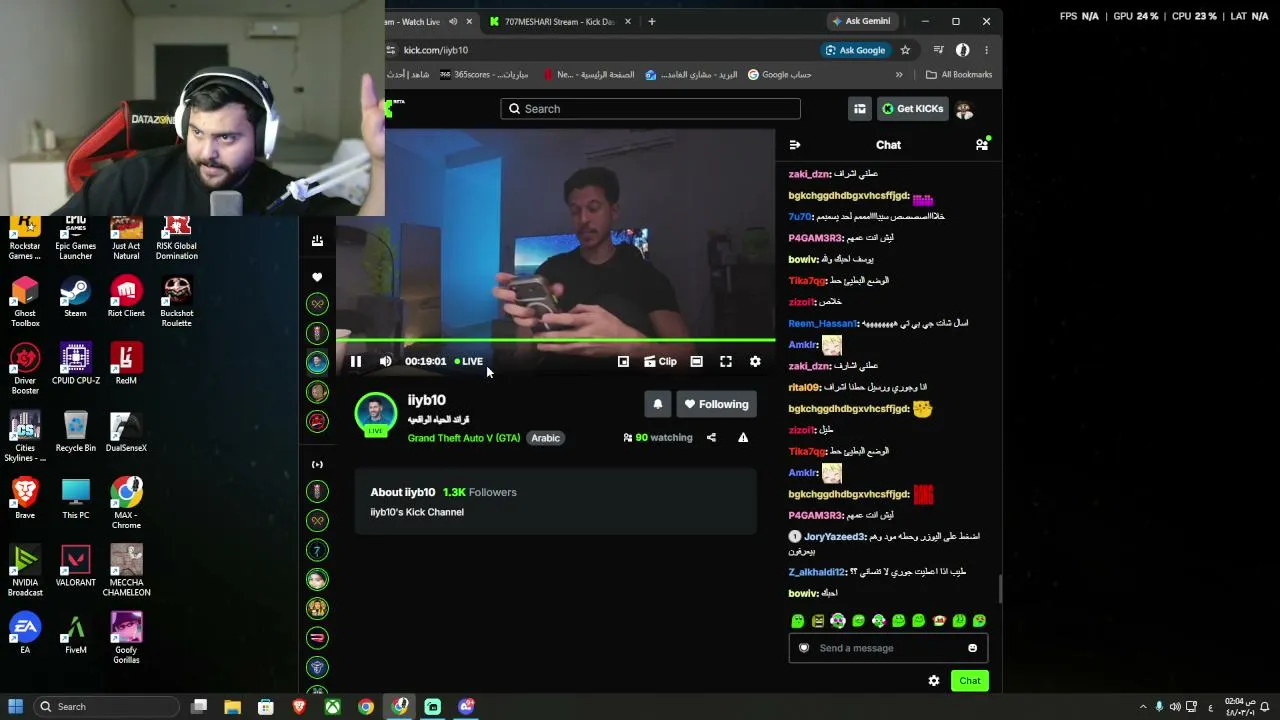
Task: Open taskbar volume control
Action: coord(1176,707)
